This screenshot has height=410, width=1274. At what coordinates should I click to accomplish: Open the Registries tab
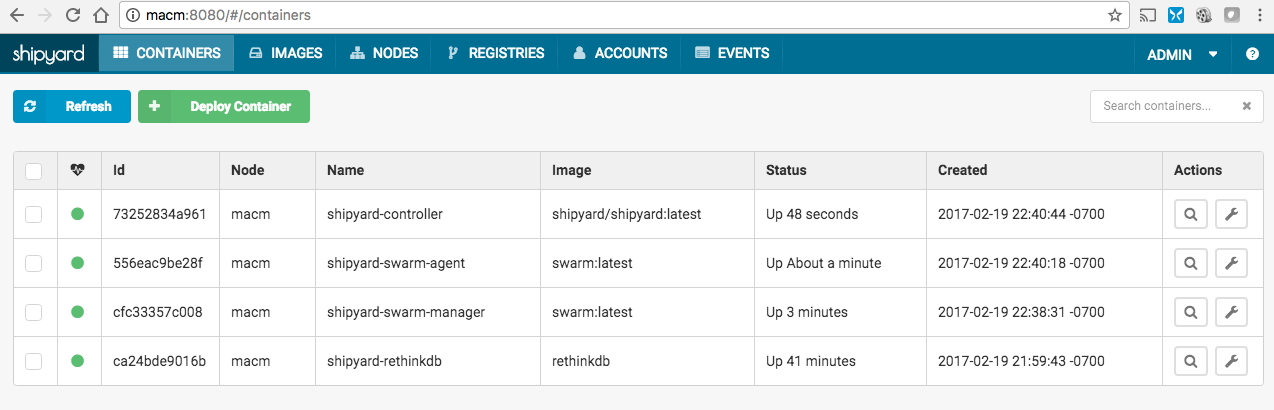pos(496,53)
